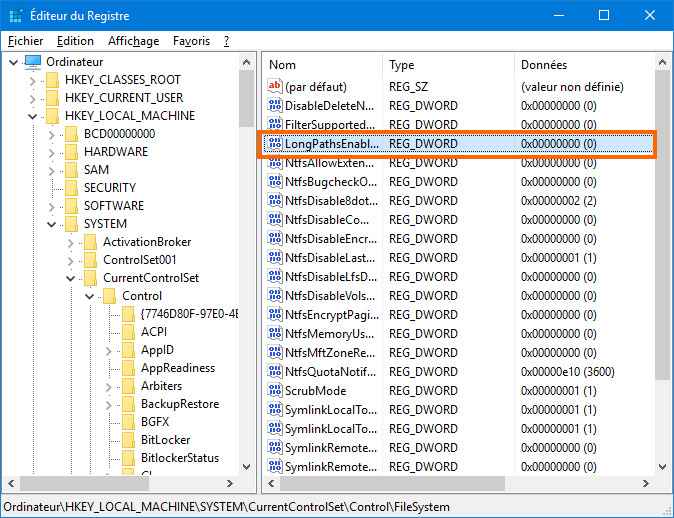Viewport: 674px width, 518px height.
Task: Expand the HKEY_CURRENT_USER key
Action: coord(32,99)
